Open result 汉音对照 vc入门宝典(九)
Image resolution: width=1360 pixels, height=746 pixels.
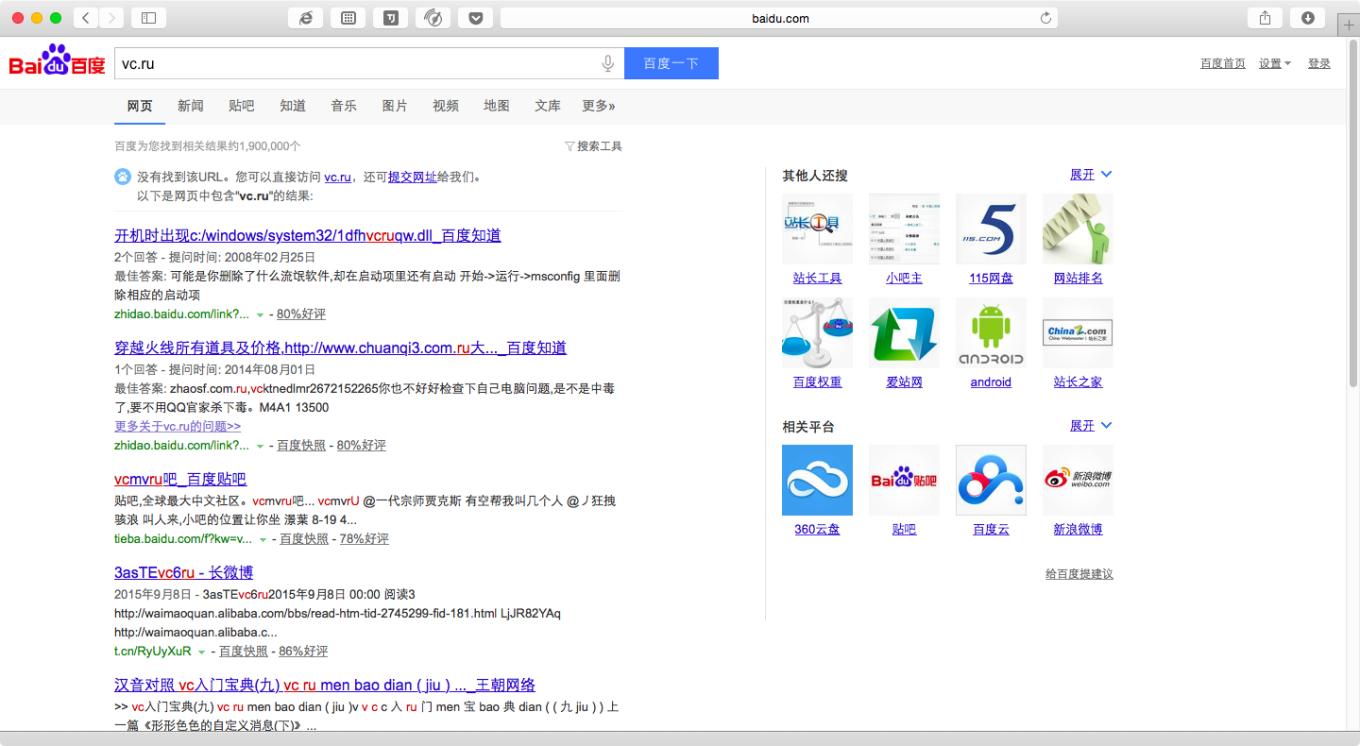[x=325, y=685]
